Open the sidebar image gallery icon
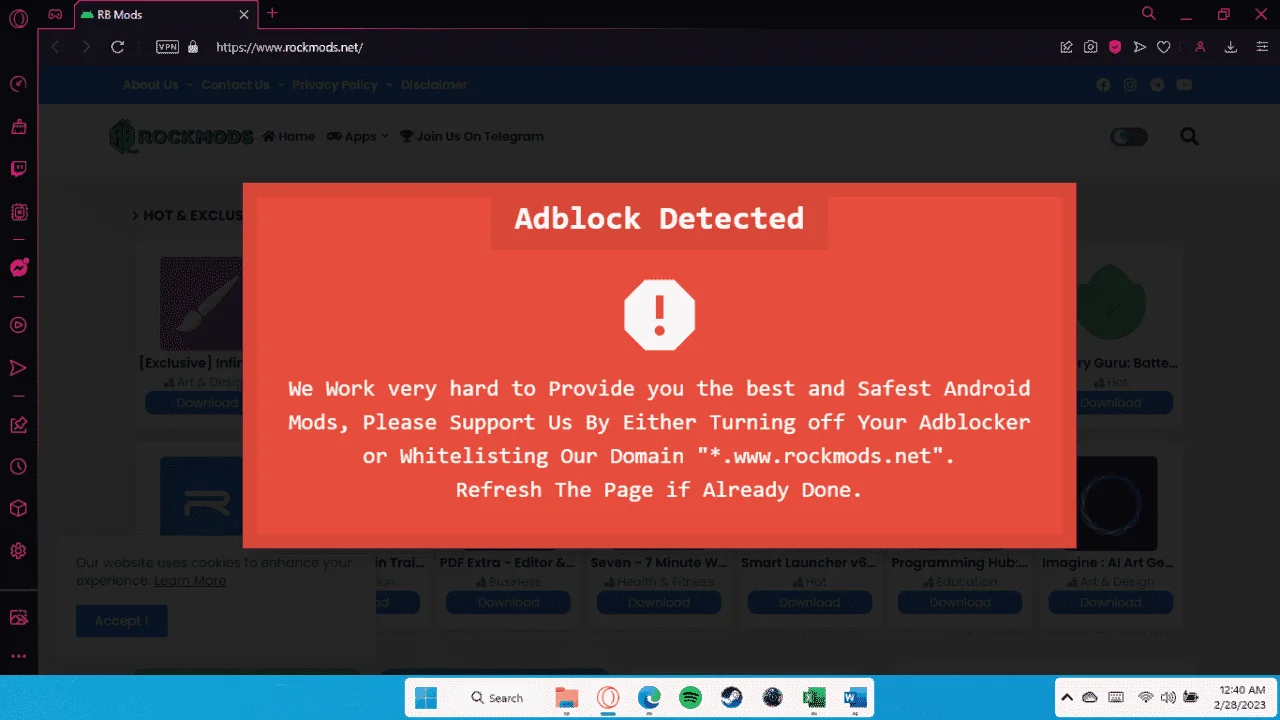Viewport: 1280px width, 720px height. click(x=18, y=617)
